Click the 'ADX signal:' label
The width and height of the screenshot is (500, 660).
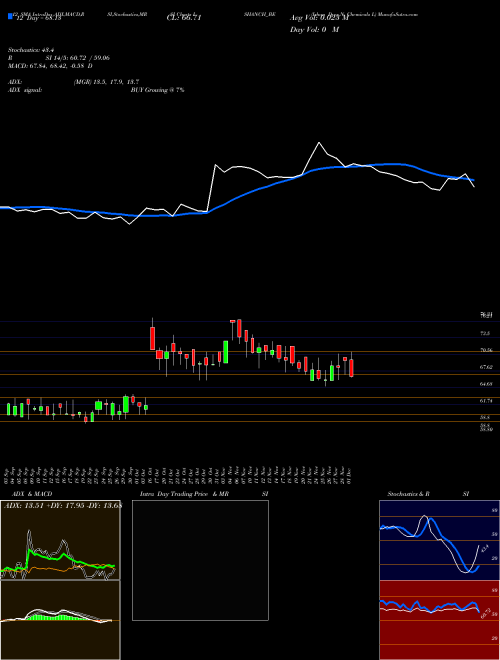(24, 90)
